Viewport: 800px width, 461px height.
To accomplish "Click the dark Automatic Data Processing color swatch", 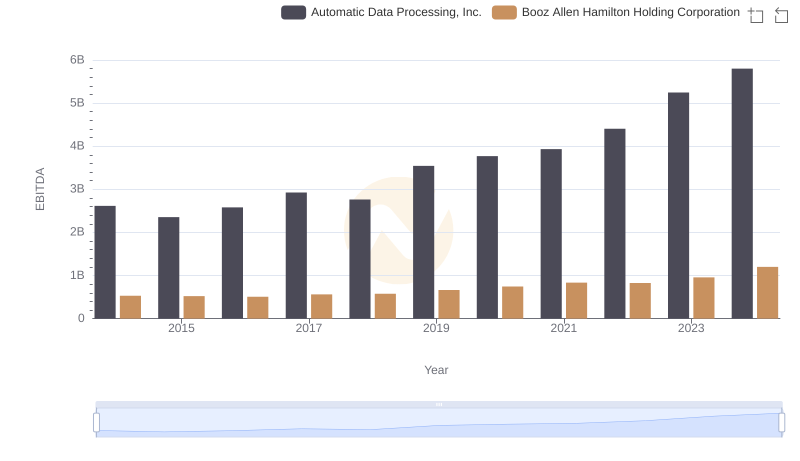I will (293, 12).
